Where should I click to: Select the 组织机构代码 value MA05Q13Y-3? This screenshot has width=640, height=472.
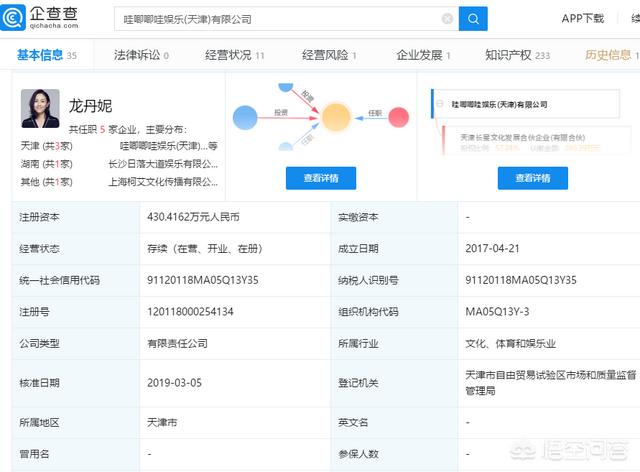click(x=497, y=312)
